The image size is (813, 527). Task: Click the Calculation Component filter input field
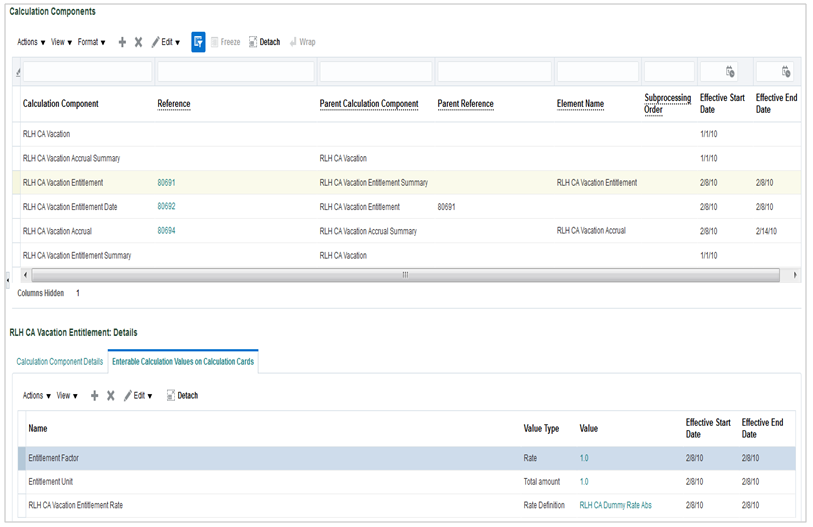point(88,72)
